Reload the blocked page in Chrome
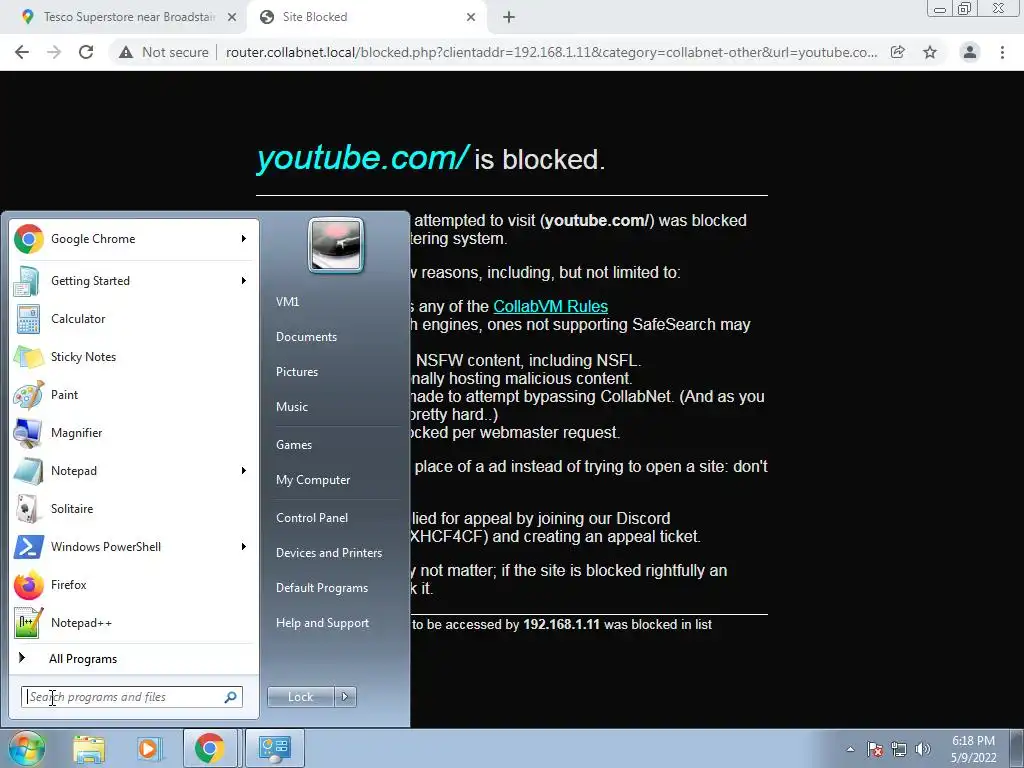The height and width of the screenshot is (768, 1024). (86, 52)
